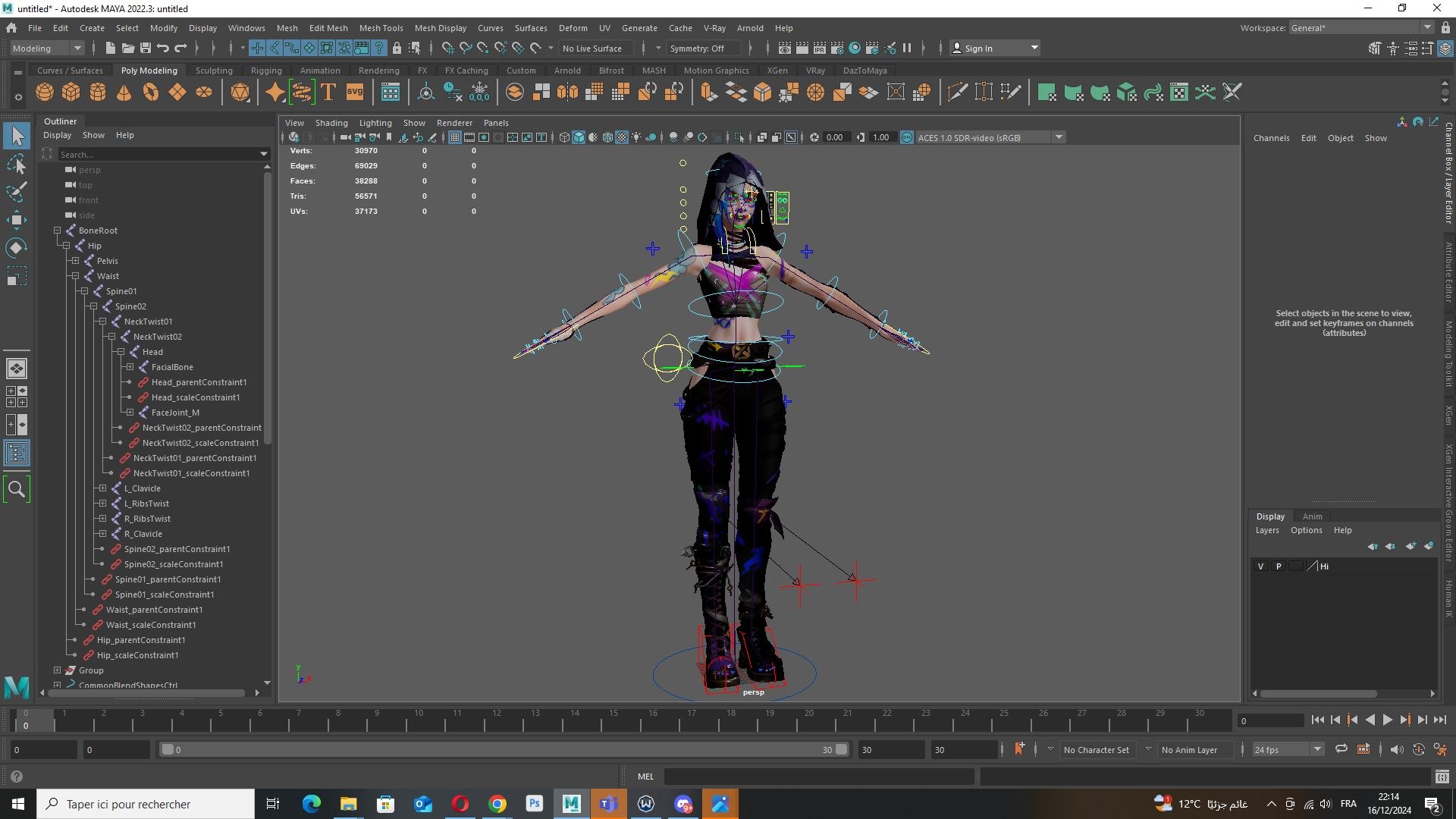Image resolution: width=1456 pixels, height=819 pixels.
Task: Collapse the BoneRoot tree node
Action: point(57,231)
